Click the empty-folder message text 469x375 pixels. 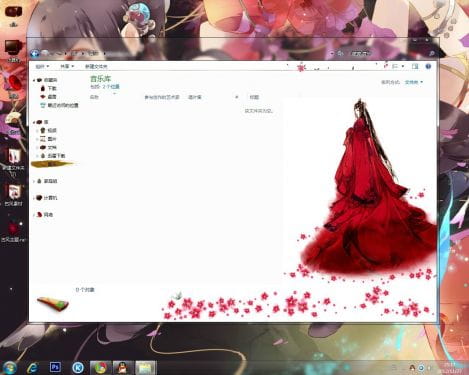[x=259, y=111]
